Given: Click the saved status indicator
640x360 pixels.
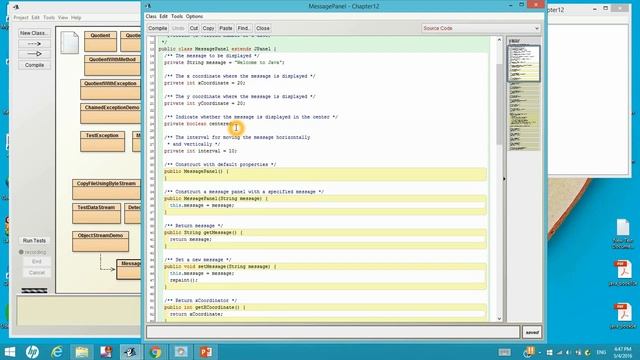Looking at the screenshot, I should [x=532, y=332].
